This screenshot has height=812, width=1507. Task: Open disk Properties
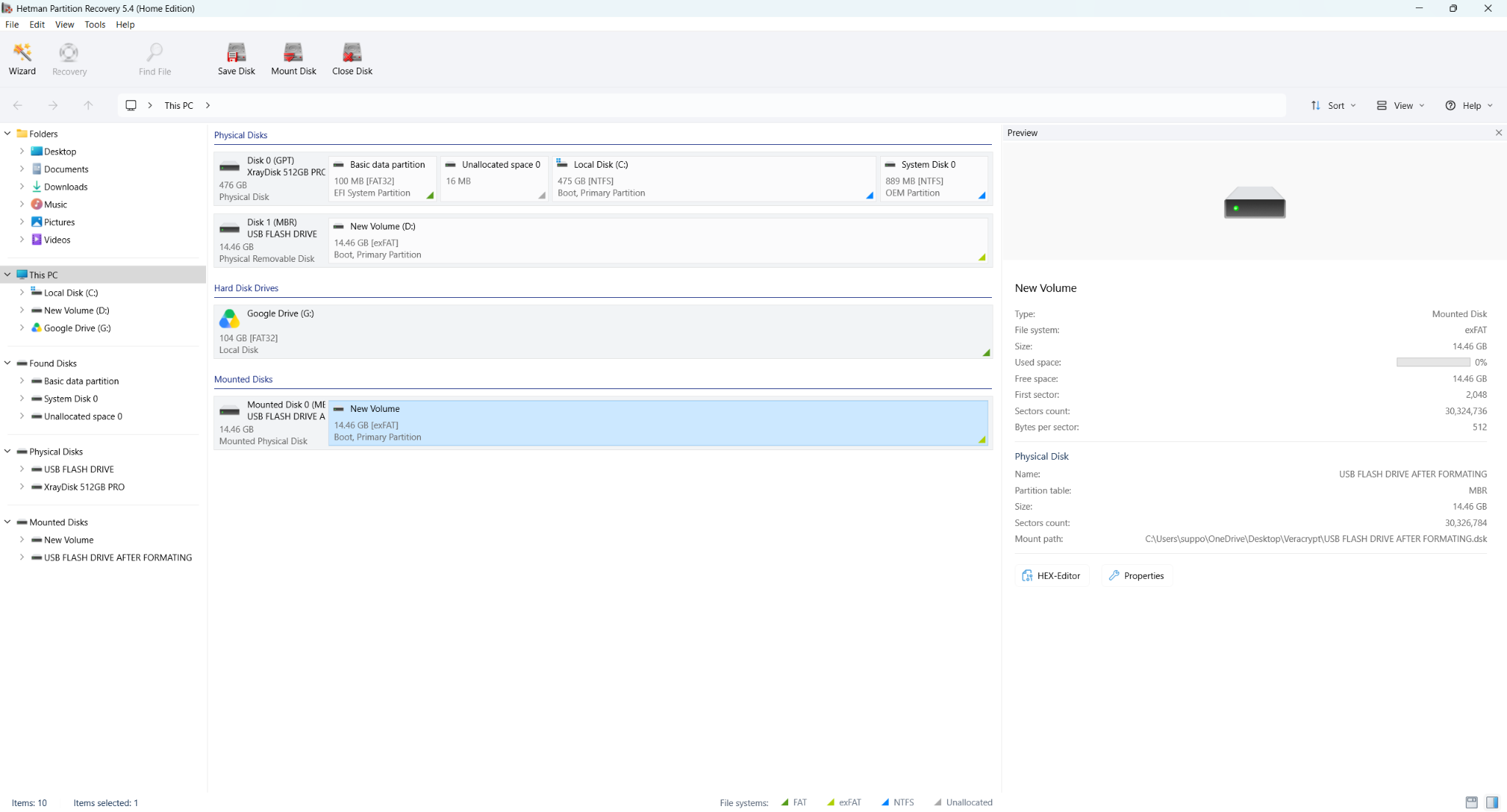pyautogui.click(x=1136, y=576)
